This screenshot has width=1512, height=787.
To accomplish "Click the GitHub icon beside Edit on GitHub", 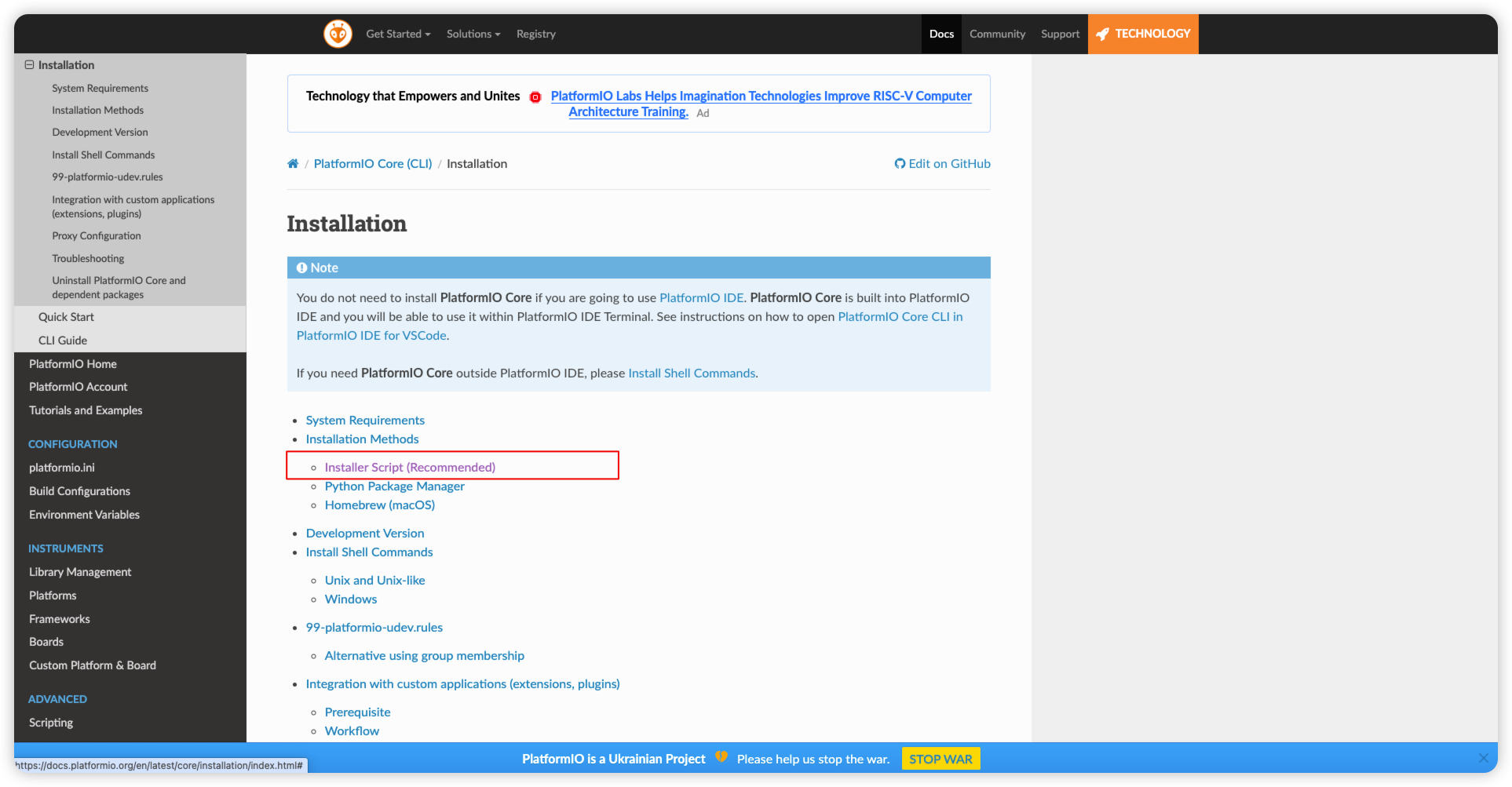I will [x=900, y=163].
